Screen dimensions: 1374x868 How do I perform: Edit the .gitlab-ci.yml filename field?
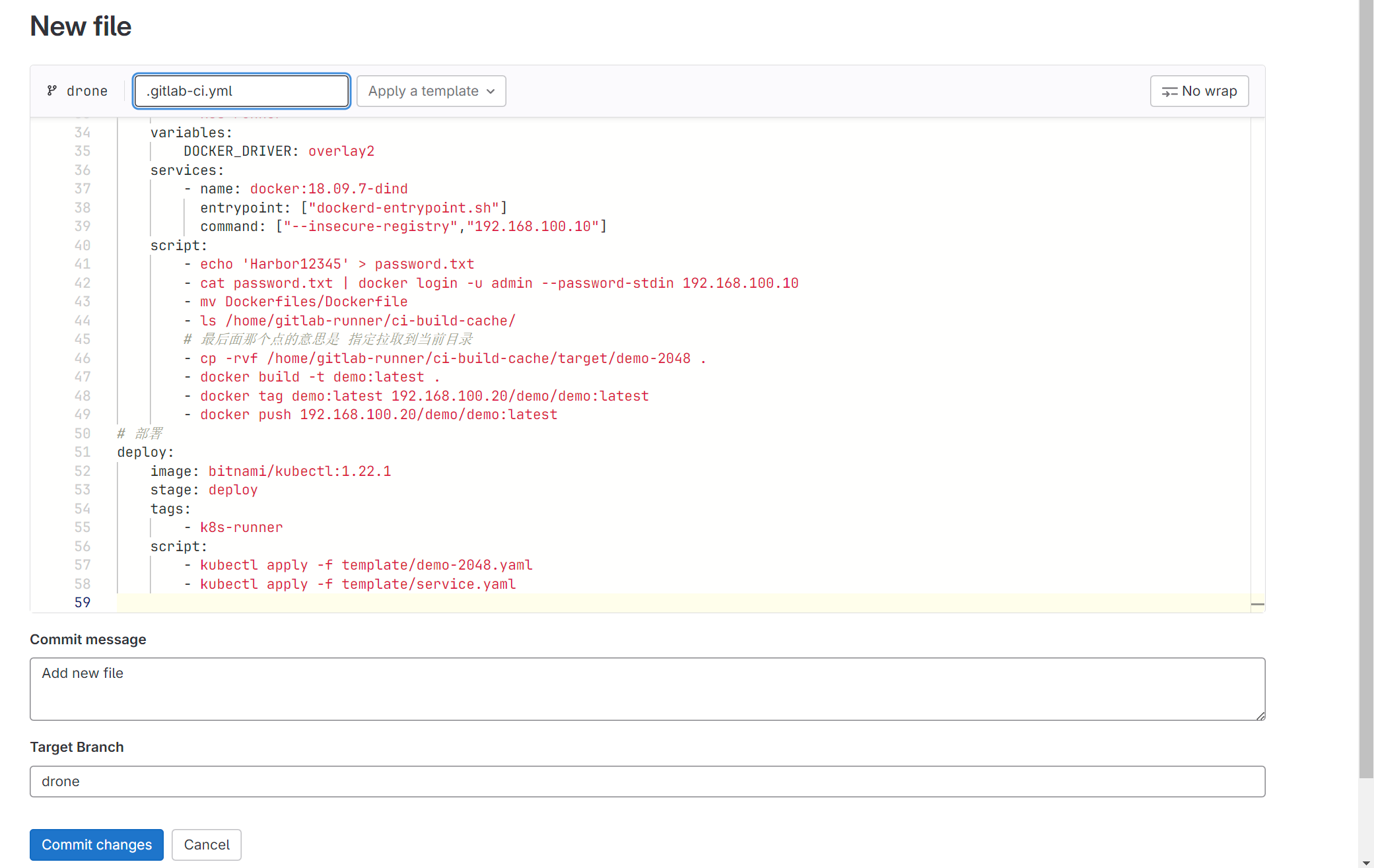point(242,91)
